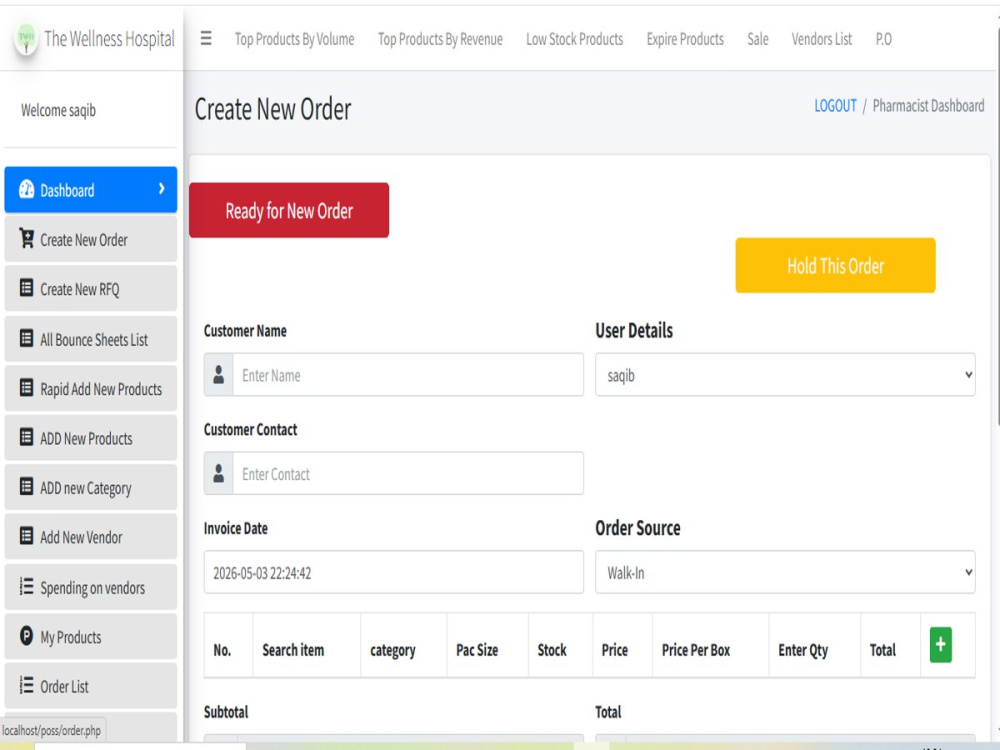The height and width of the screenshot is (750, 1000).
Task: Click The Wellness Hospital brand name
Action: click(x=109, y=39)
